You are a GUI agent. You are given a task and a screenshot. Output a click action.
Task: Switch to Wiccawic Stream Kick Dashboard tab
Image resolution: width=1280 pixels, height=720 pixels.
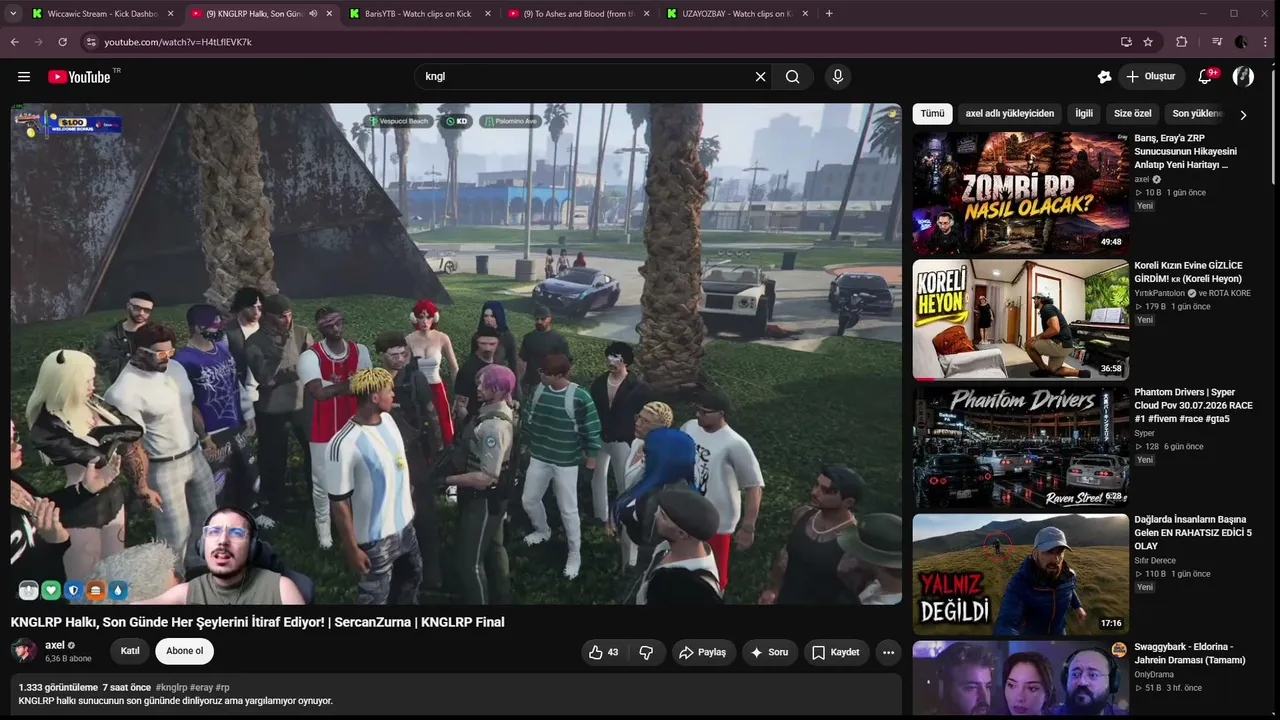click(x=101, y=14)
